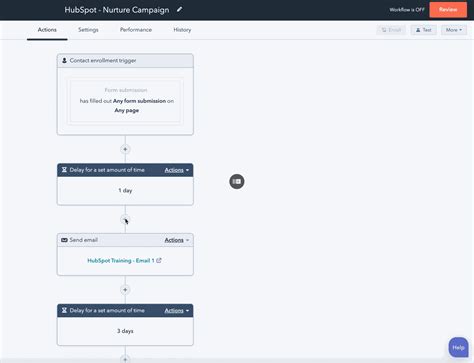Open the 3 days delay card body

[125, 331]
